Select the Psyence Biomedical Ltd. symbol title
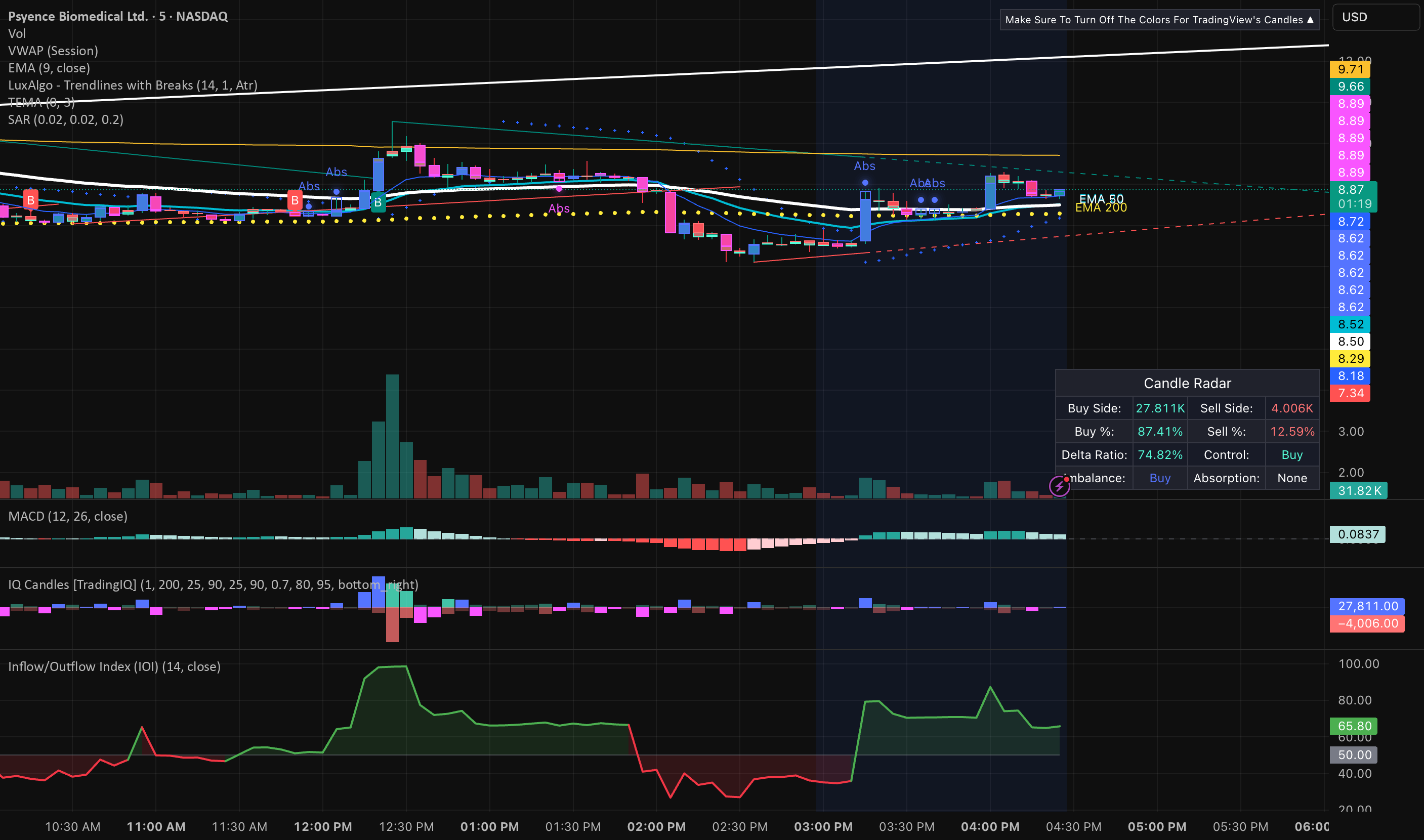The image size is (1424, 840). tap(118, 16)
